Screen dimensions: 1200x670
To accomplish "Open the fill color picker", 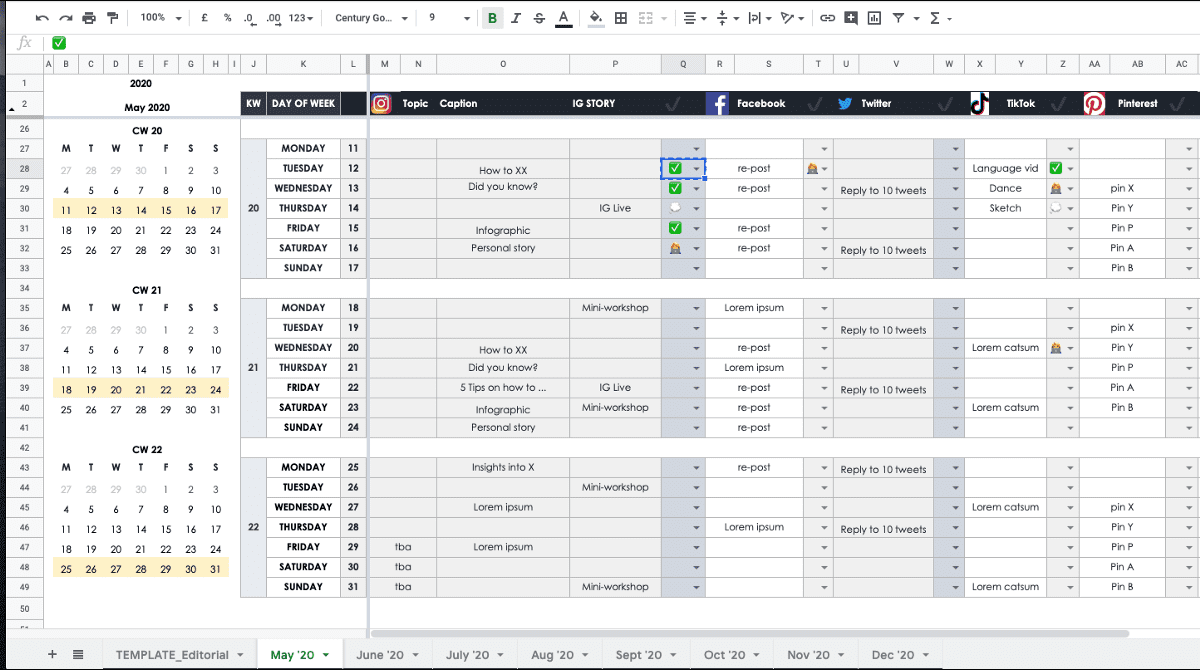I will (x=596, y=18).
